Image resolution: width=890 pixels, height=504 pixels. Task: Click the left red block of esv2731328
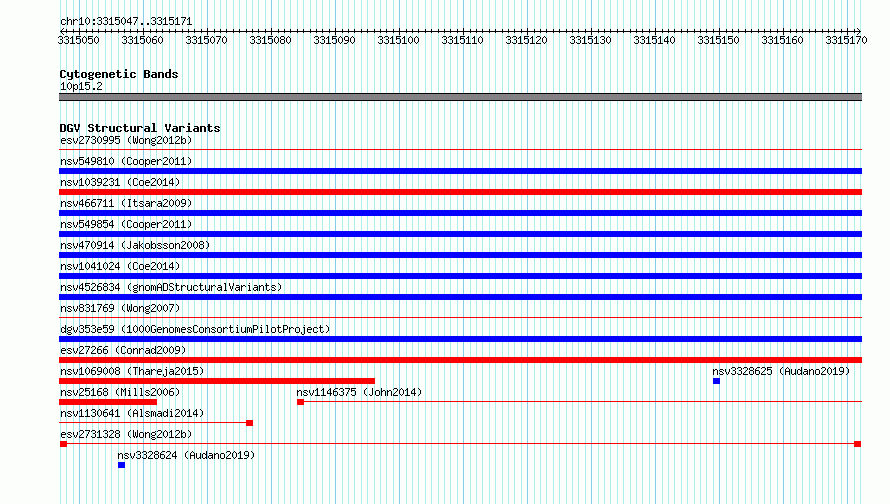pos(64,444)
